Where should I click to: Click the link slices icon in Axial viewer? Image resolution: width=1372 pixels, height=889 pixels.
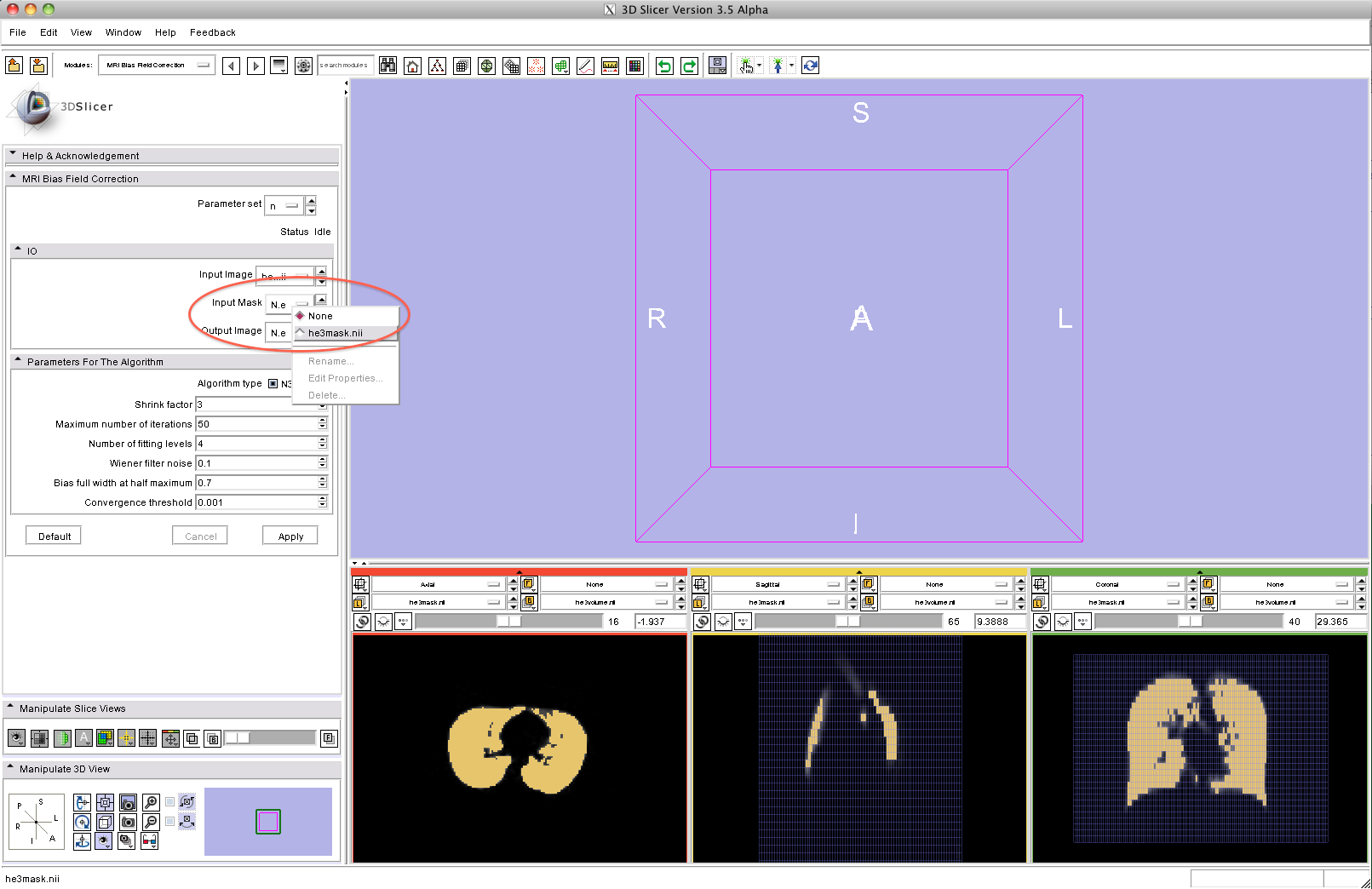[x=362, y=622]
